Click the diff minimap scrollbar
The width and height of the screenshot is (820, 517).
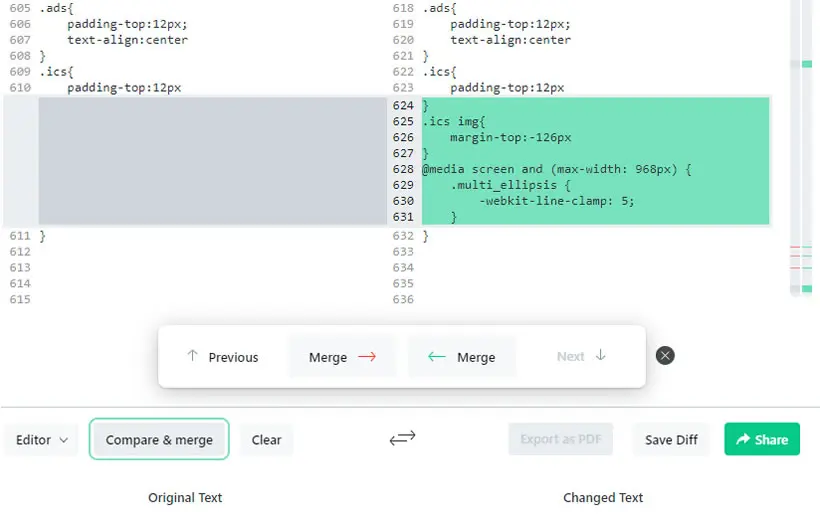tap(801, 147)
